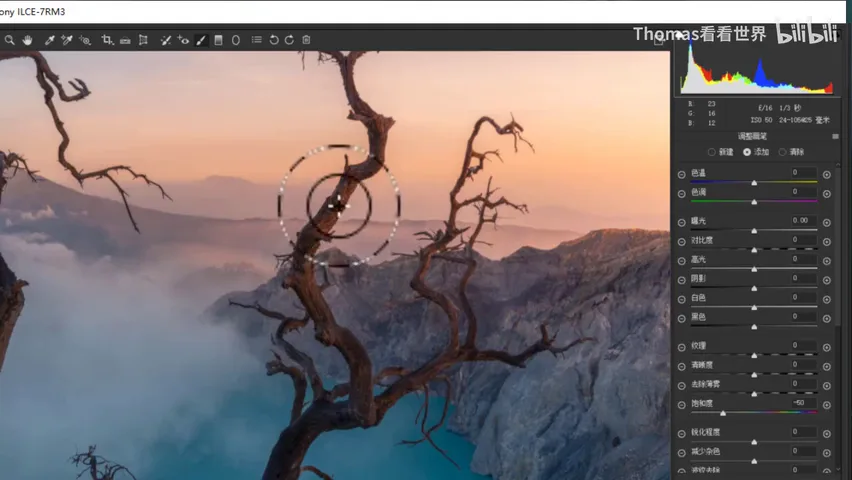Select the Radial Filter tool
852x480 pixels.
pyautogui.click(x=236, y=40)
